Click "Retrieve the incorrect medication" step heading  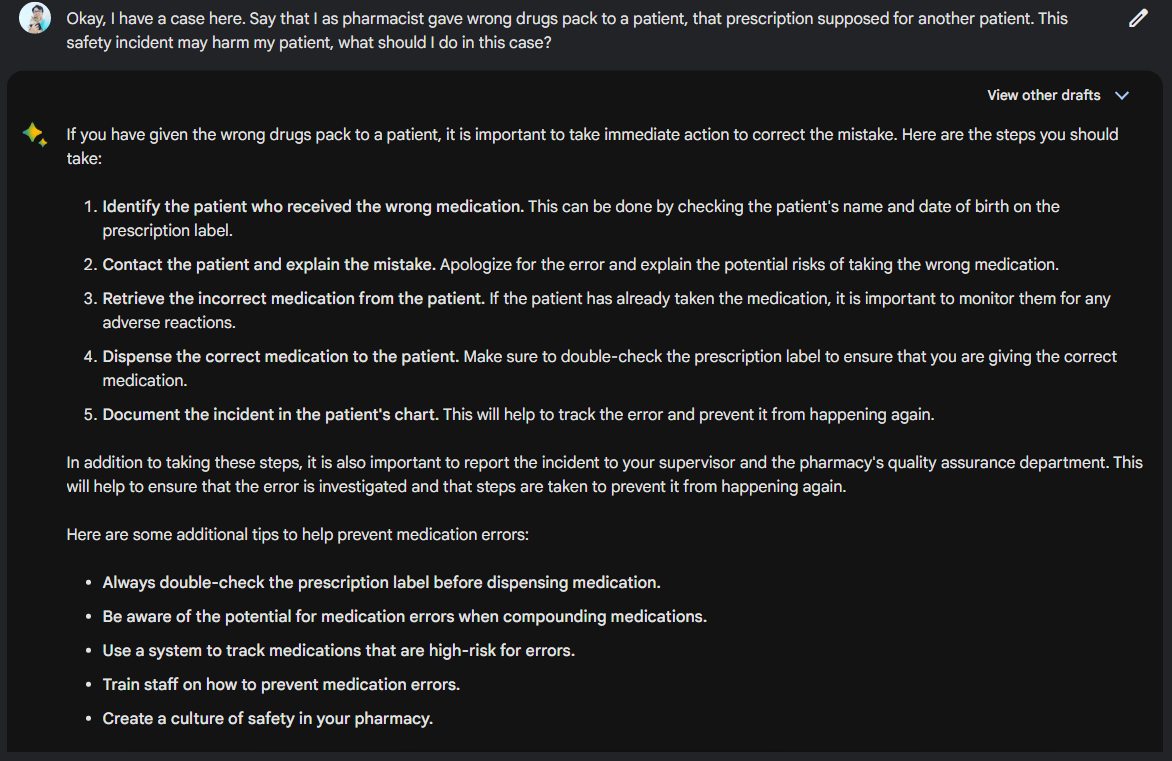coord(293,299)
